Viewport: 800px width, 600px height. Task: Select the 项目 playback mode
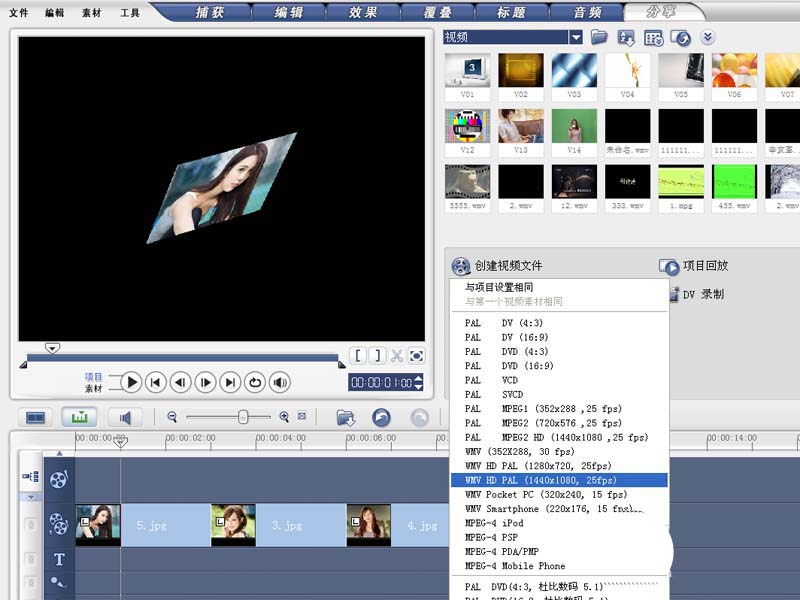[93, 377]
